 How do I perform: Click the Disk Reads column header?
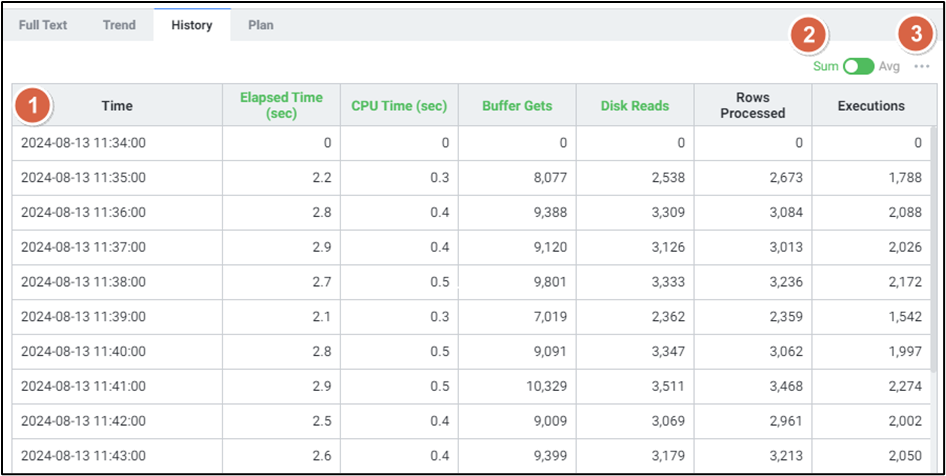635,106
